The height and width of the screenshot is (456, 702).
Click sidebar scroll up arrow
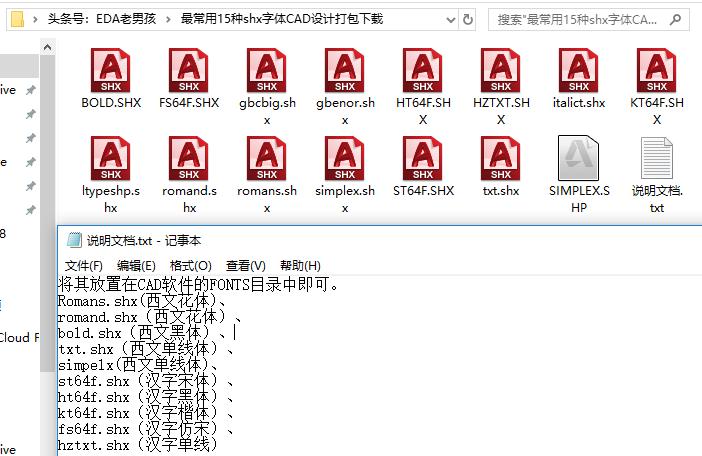47,47
